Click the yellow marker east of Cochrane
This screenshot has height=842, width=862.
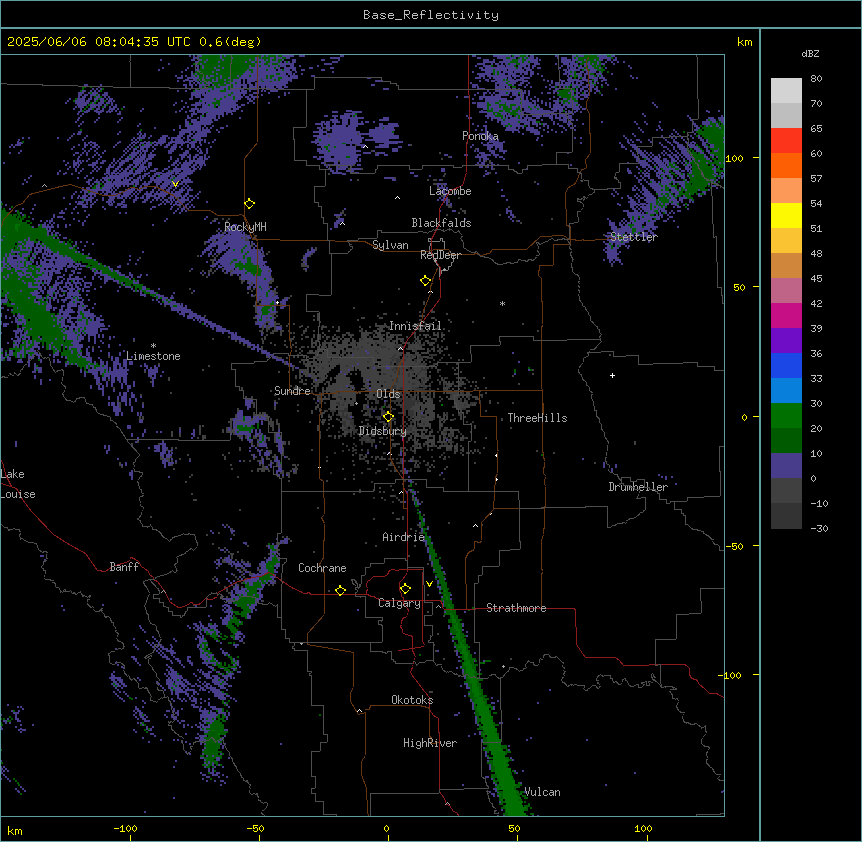340,590
